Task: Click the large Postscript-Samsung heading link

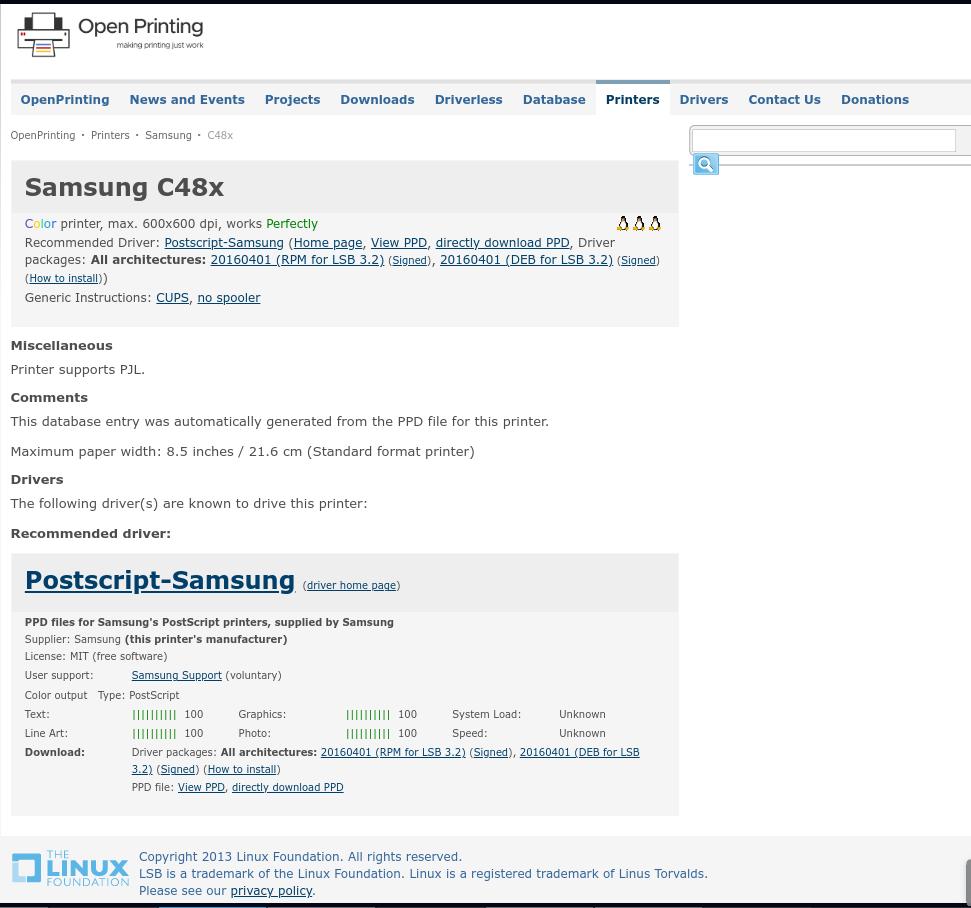Action: 160,581
